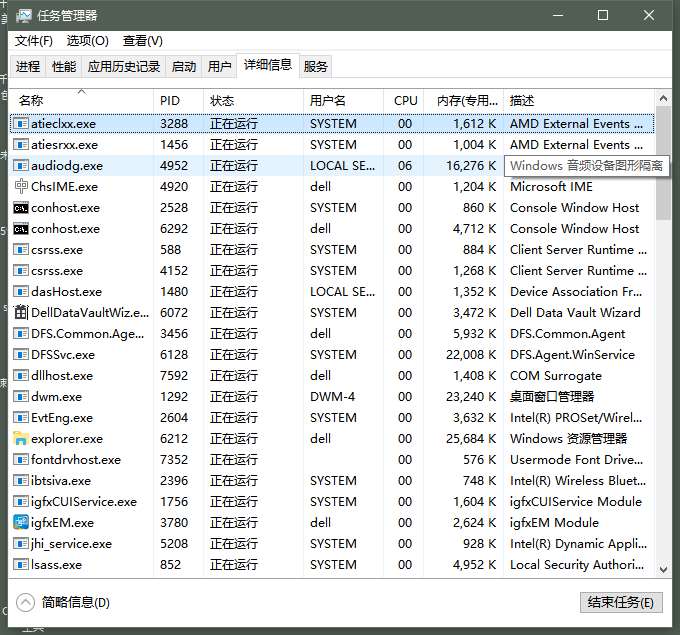Click the ChsIME.exe input method icon
680x635 pixels.
[20, 187]
